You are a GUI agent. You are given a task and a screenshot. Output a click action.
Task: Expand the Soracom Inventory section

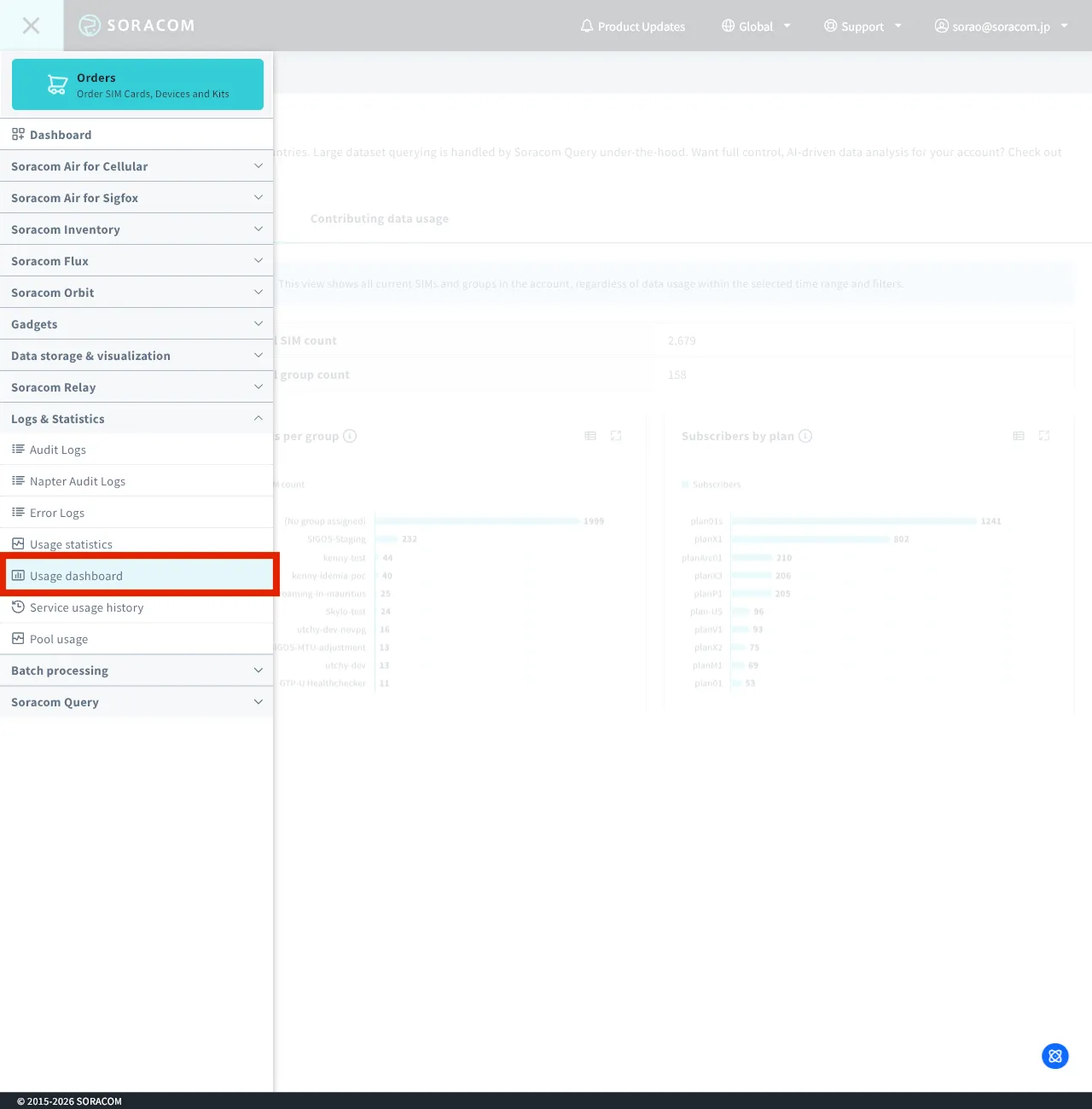(x=136, y=229)
